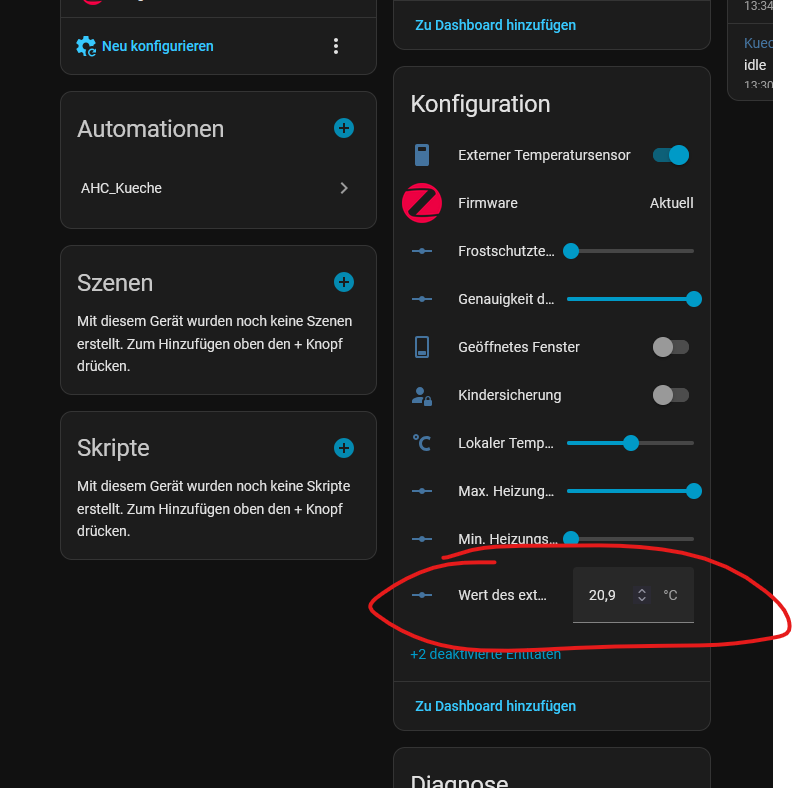Enable the Geöffnetes Fenster toggle
The width and height of the screenshot is (794, 788).
pos(671,347)
